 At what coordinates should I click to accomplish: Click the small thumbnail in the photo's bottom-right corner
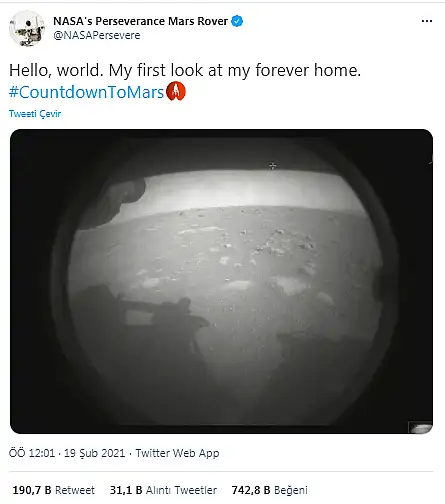pyautogui.click(x=420, y=427)
